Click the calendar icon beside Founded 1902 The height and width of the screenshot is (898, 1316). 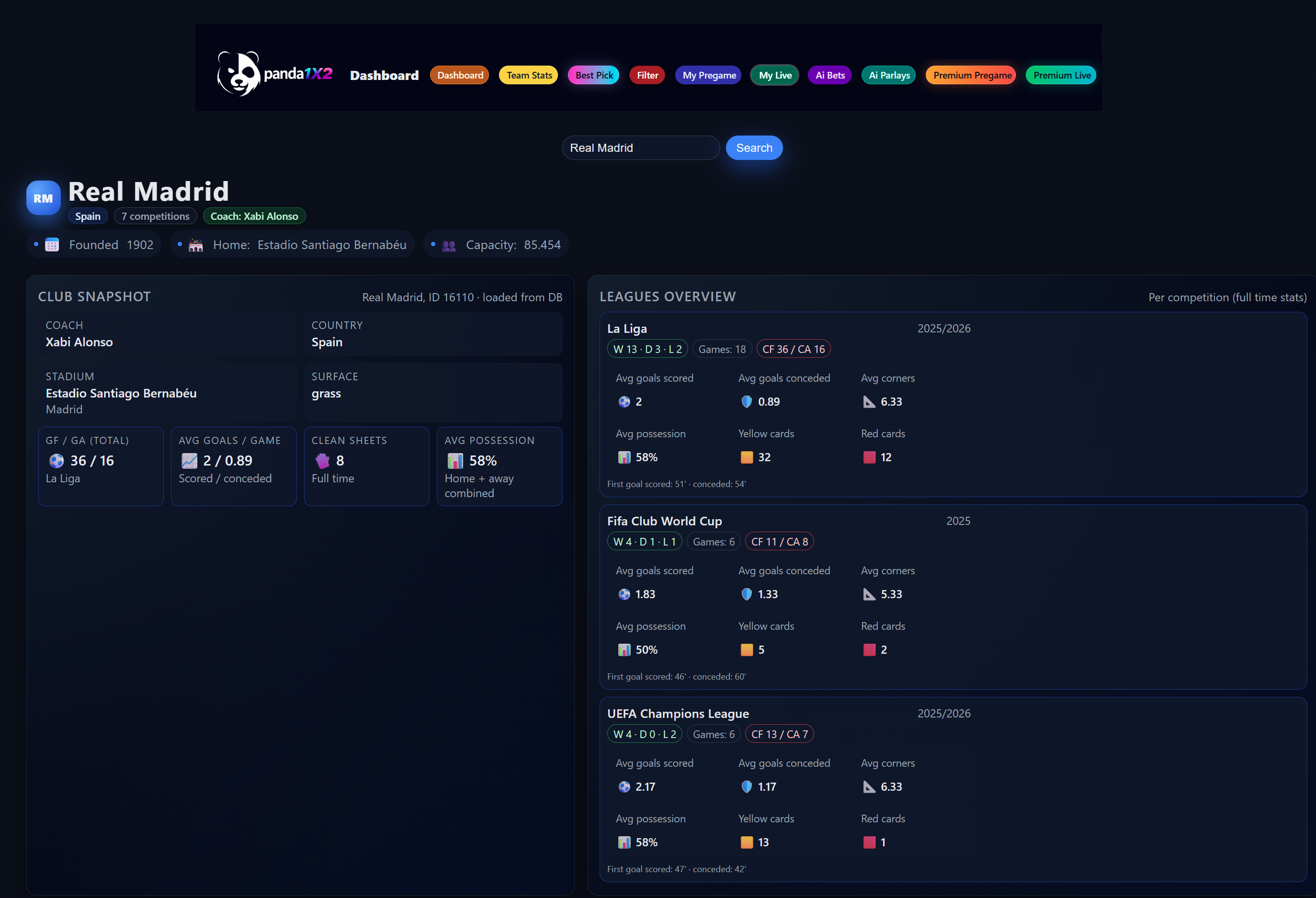pyautogui.click(x=52, y=245)
